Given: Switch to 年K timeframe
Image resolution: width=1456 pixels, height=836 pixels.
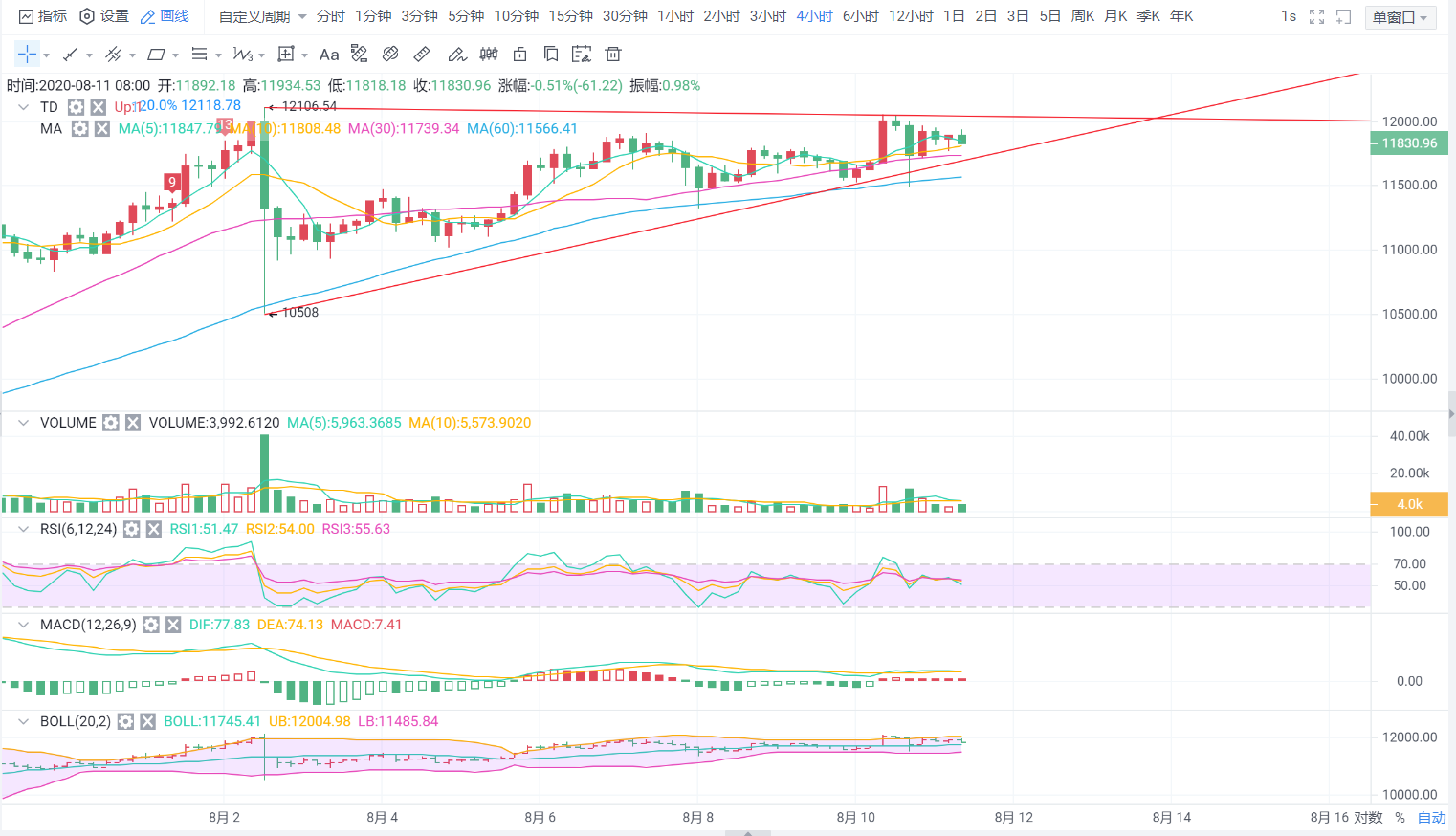Looking at the screenshot, I should [1181, 16].
